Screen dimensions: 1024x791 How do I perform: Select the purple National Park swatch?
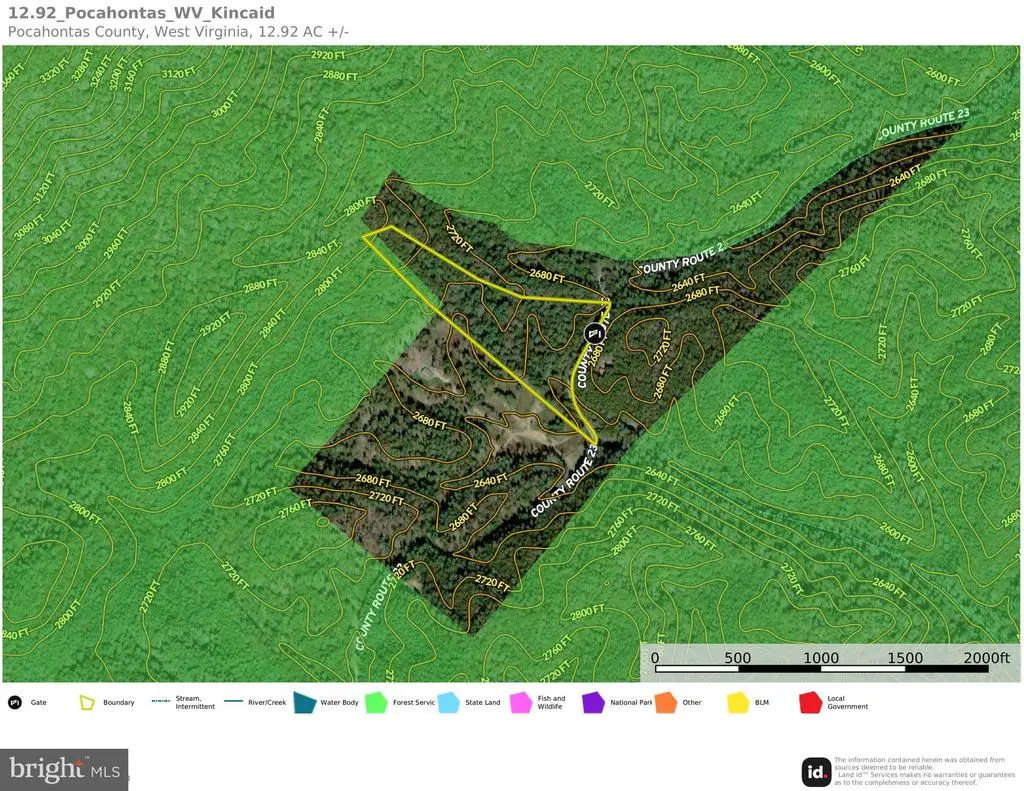coord(593,702)
